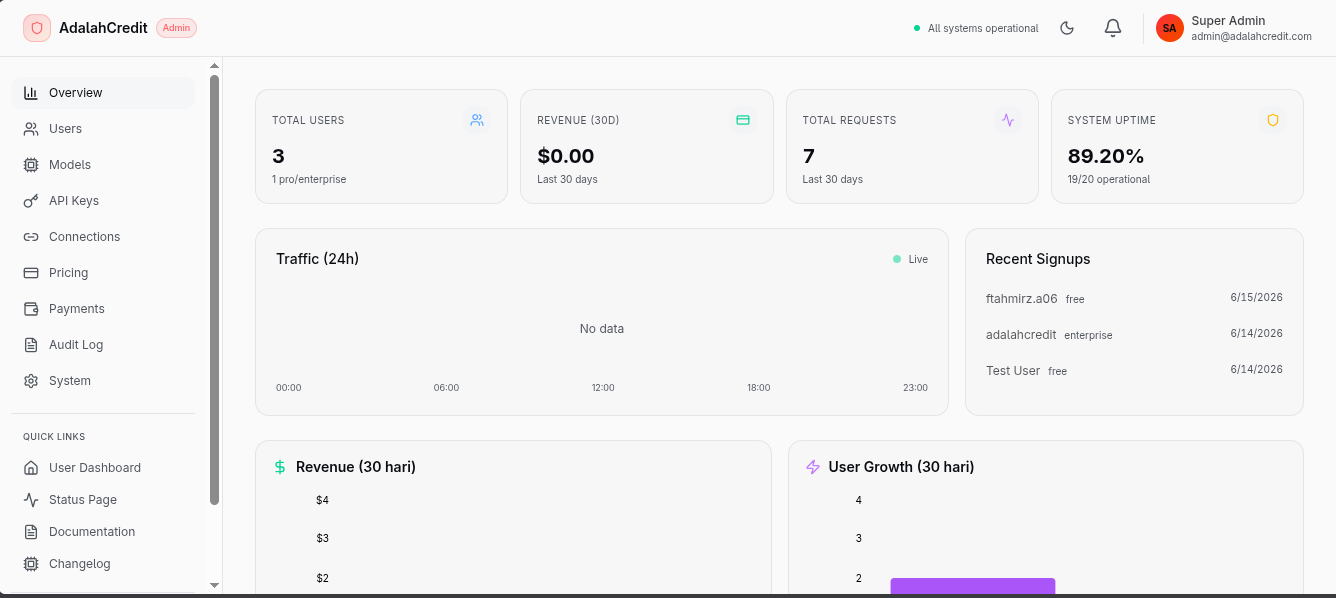Select the ftahmirz.a06 signup row

1134,298
